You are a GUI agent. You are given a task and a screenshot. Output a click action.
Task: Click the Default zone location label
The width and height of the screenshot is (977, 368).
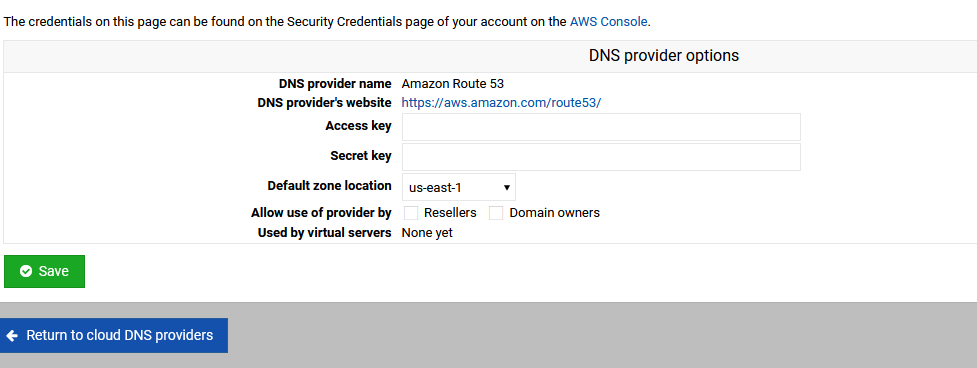(330, 186)
